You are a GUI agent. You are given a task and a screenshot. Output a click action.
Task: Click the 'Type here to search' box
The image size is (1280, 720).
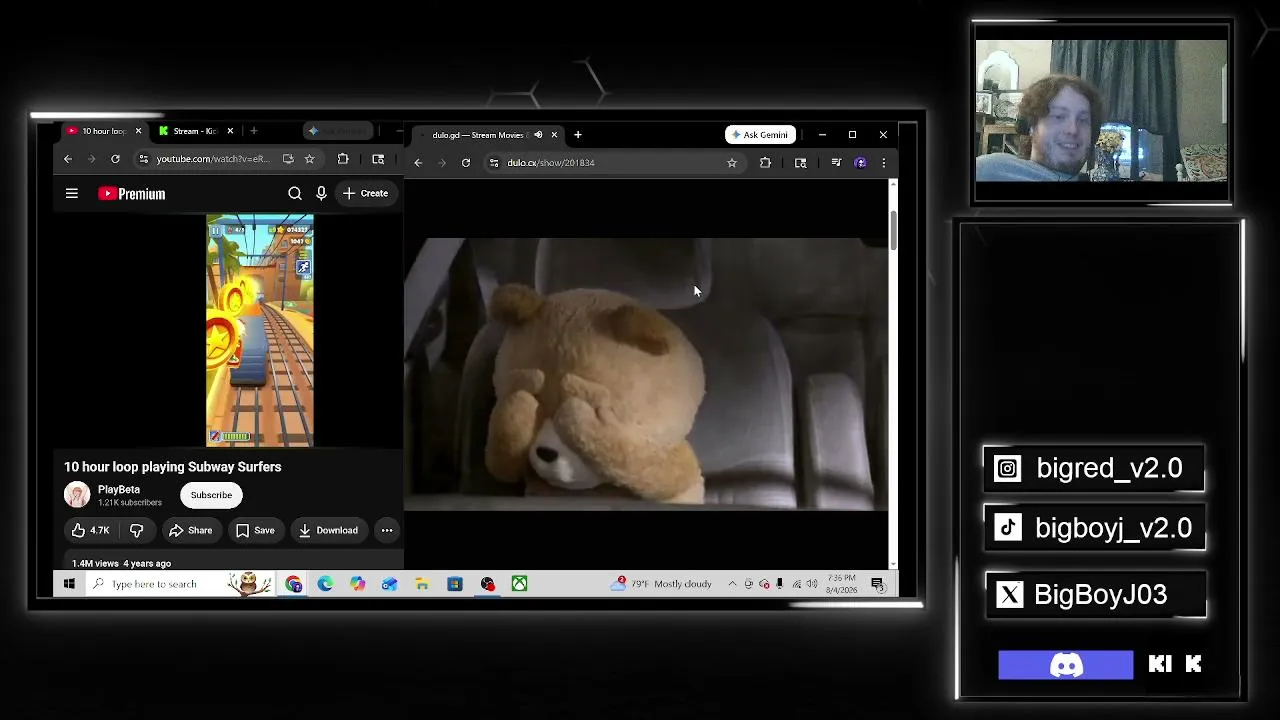click(x=179, y=584)
